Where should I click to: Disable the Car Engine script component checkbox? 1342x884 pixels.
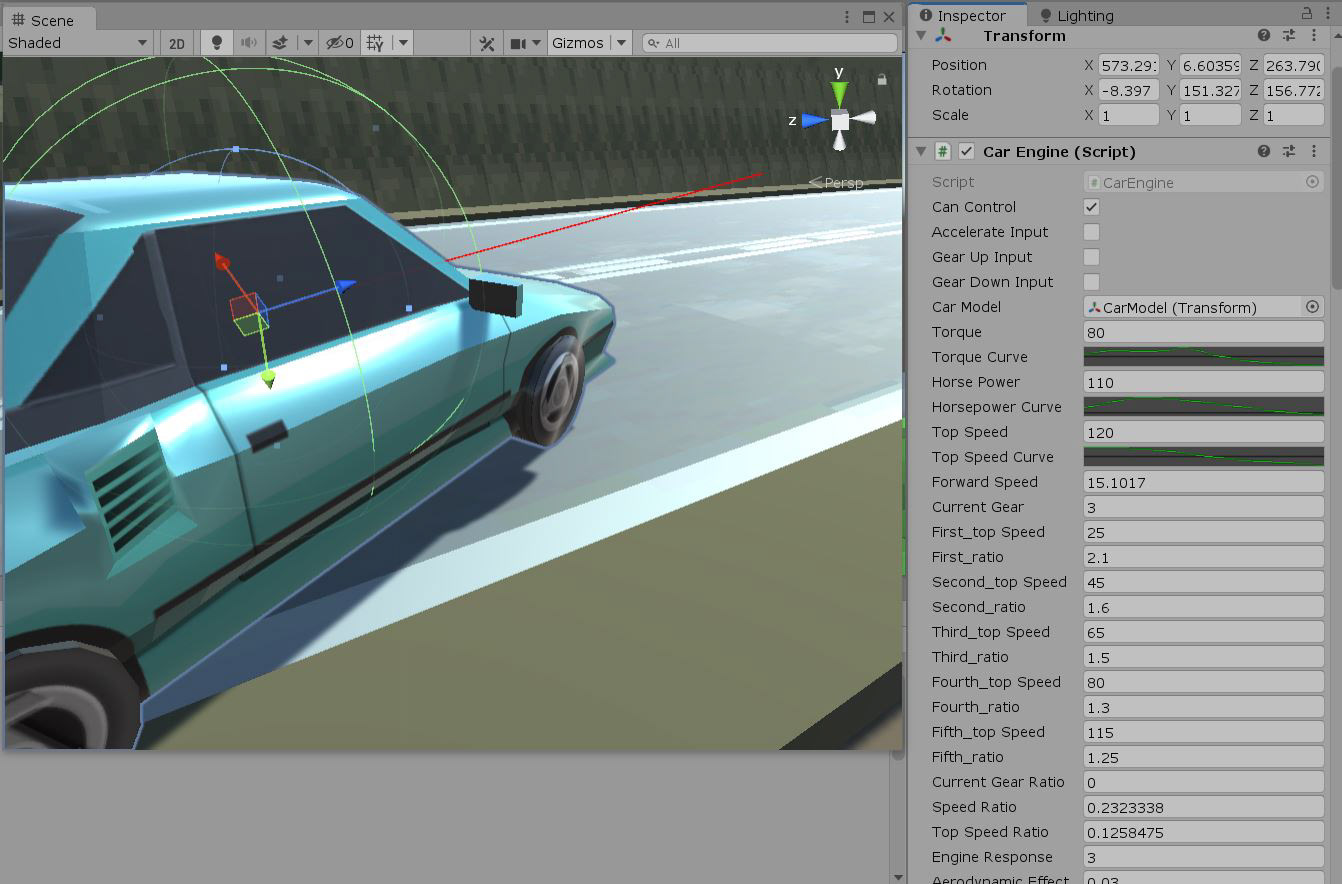[x=966, y=151]
